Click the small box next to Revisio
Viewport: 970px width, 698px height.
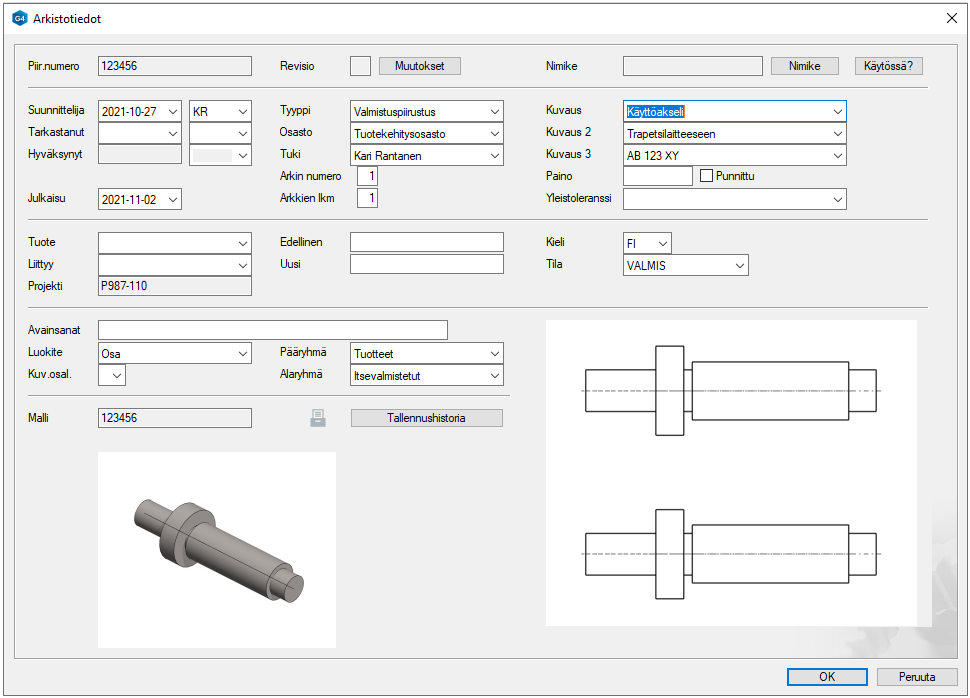(360, 66)
